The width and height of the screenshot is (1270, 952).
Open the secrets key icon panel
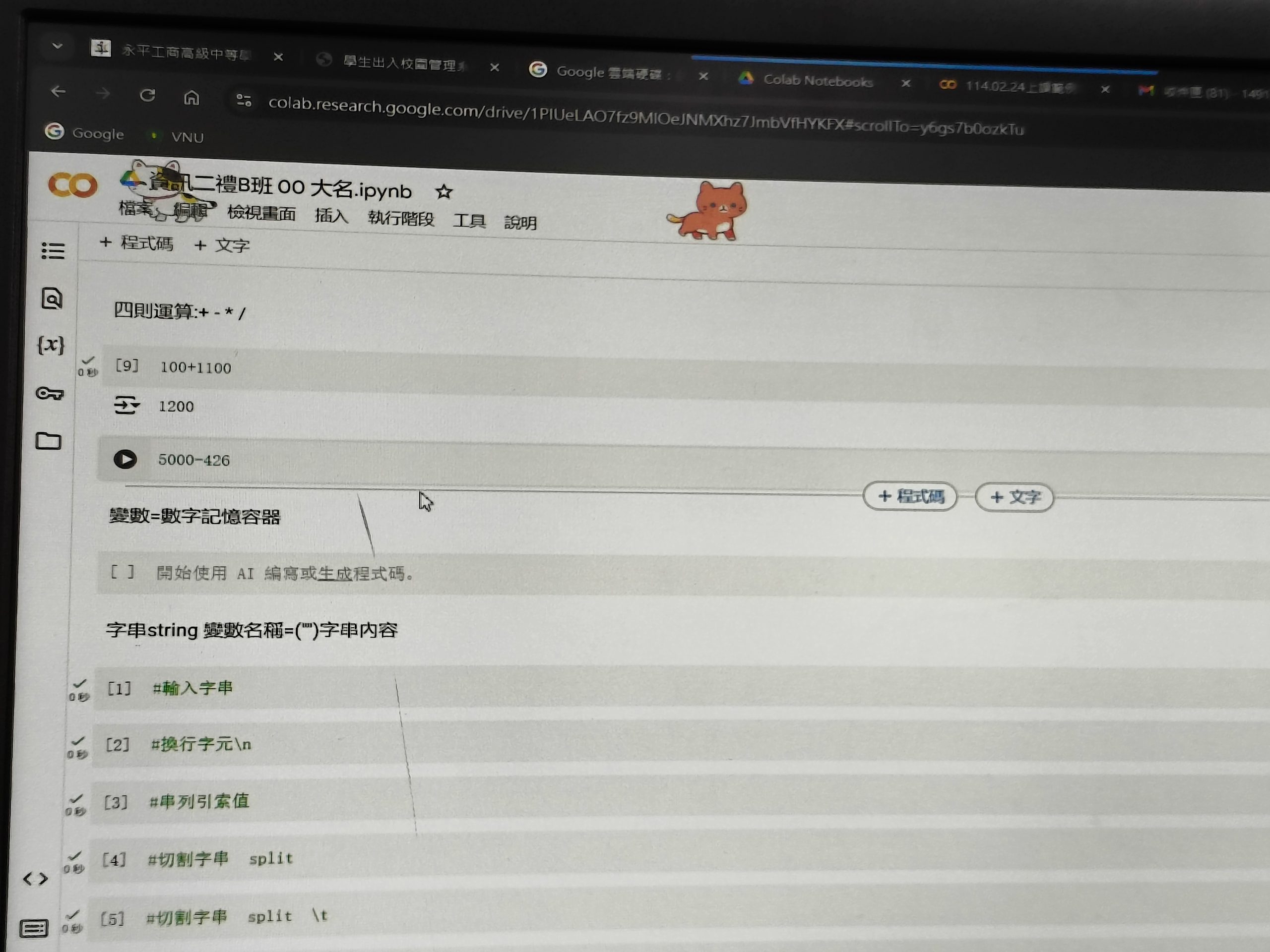(50, 394)
